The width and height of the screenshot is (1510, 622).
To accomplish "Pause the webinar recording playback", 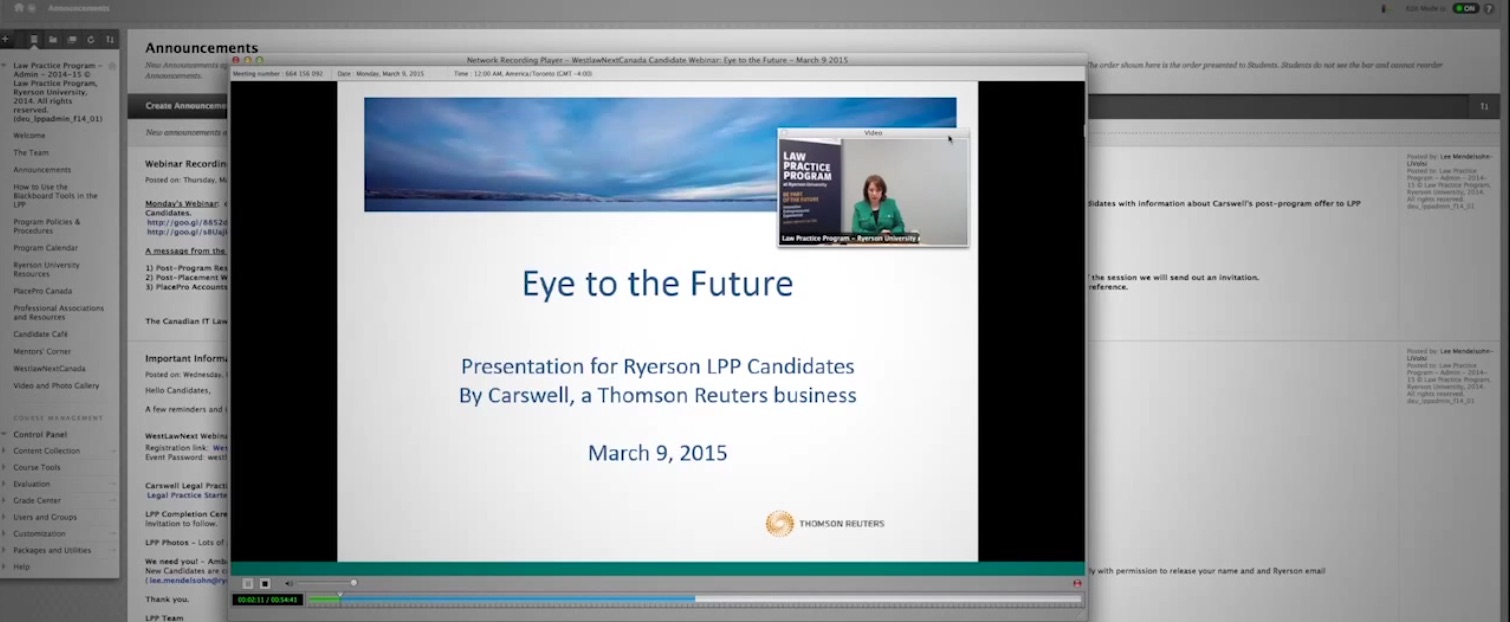I will [x=248, y=583].
